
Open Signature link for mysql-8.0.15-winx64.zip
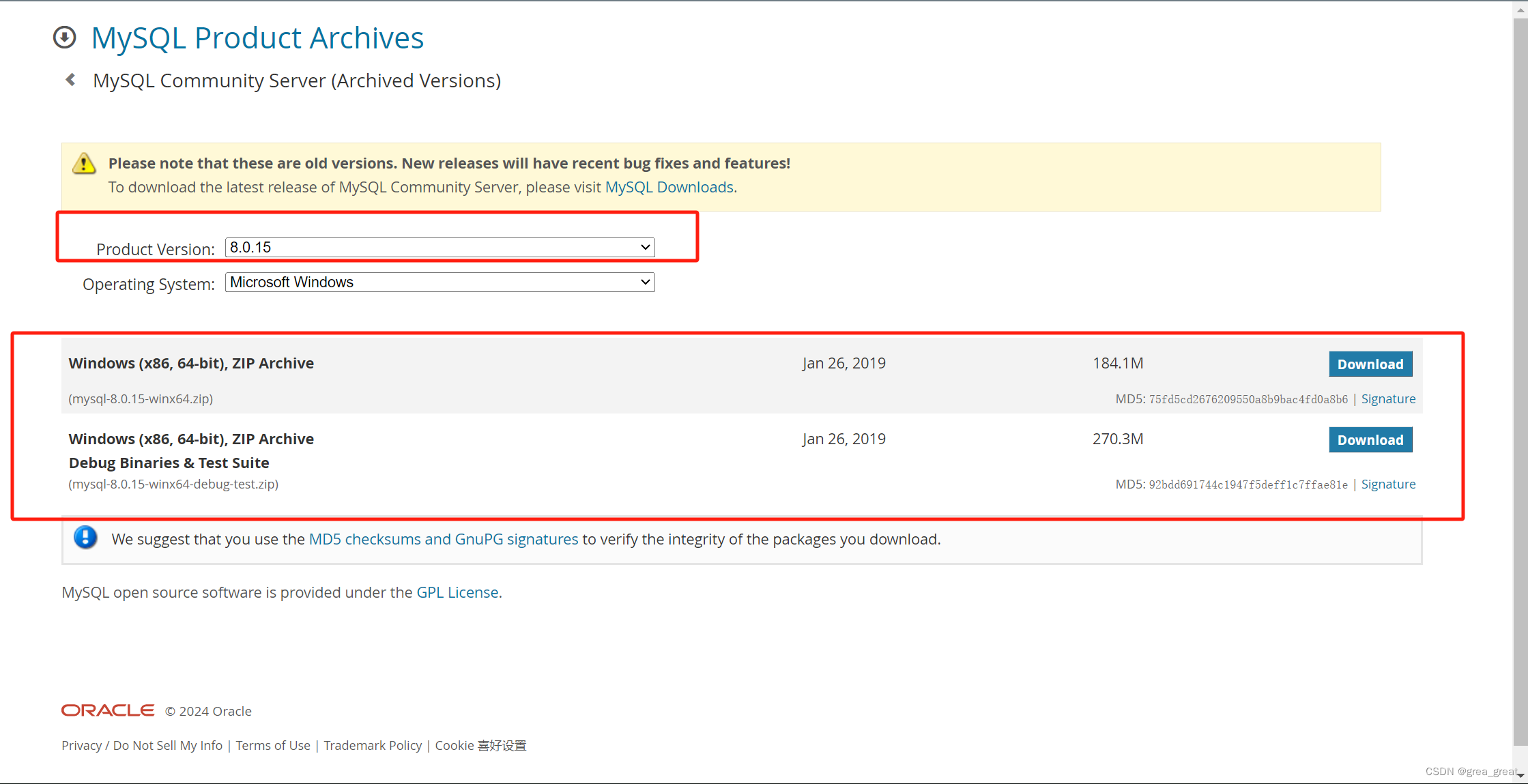[x=1388, y=399]
